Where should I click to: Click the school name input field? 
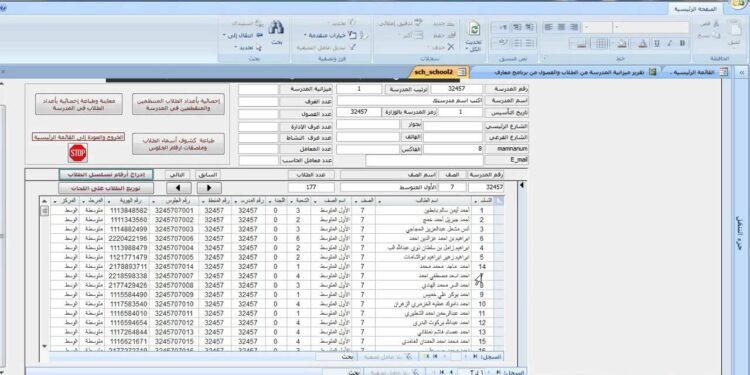(x=409, y=101)
